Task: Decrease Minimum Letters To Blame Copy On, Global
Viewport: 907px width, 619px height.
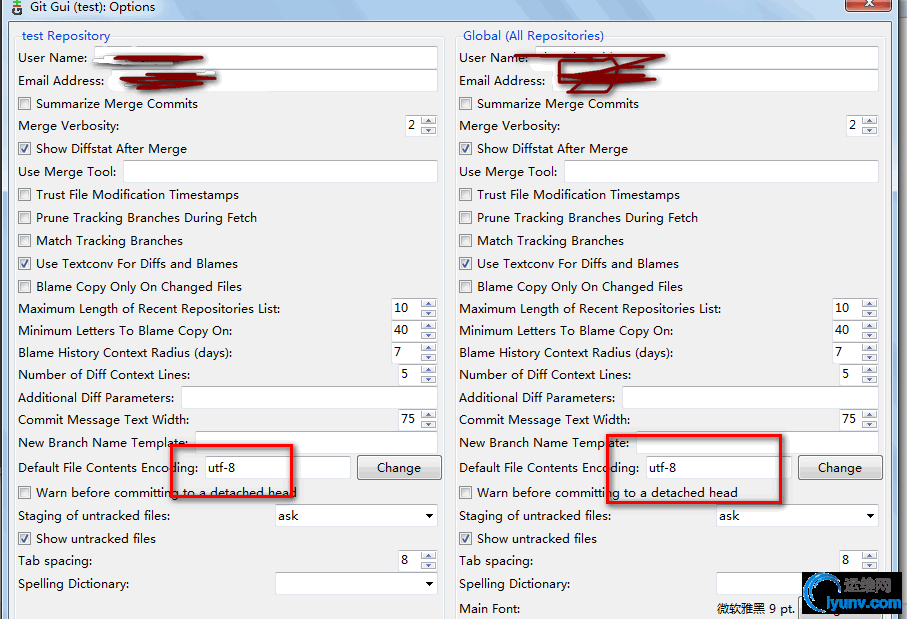Action: click(869, 336)
